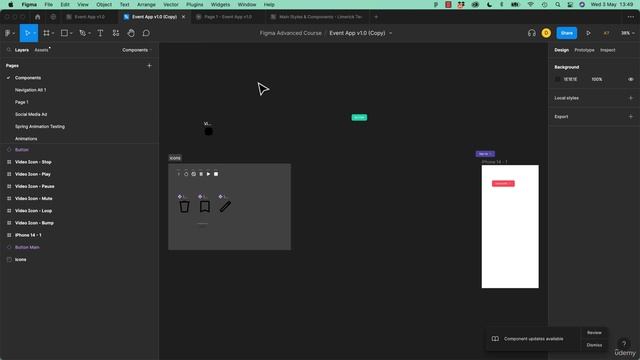This screenshot has width=640, height=360.
Task: Open the zoom level dropdown
Action: [628, 33]
